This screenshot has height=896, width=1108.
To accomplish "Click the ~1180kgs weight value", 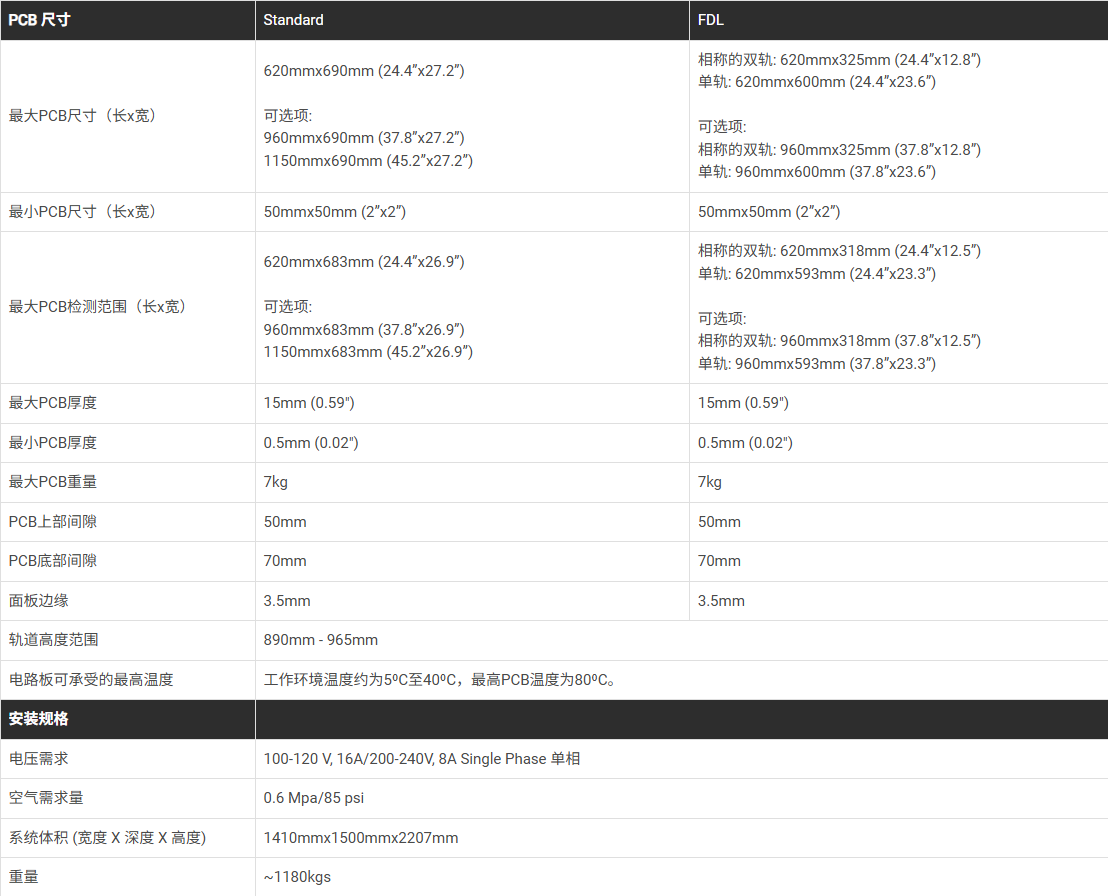I will click(x=297, y=877).
